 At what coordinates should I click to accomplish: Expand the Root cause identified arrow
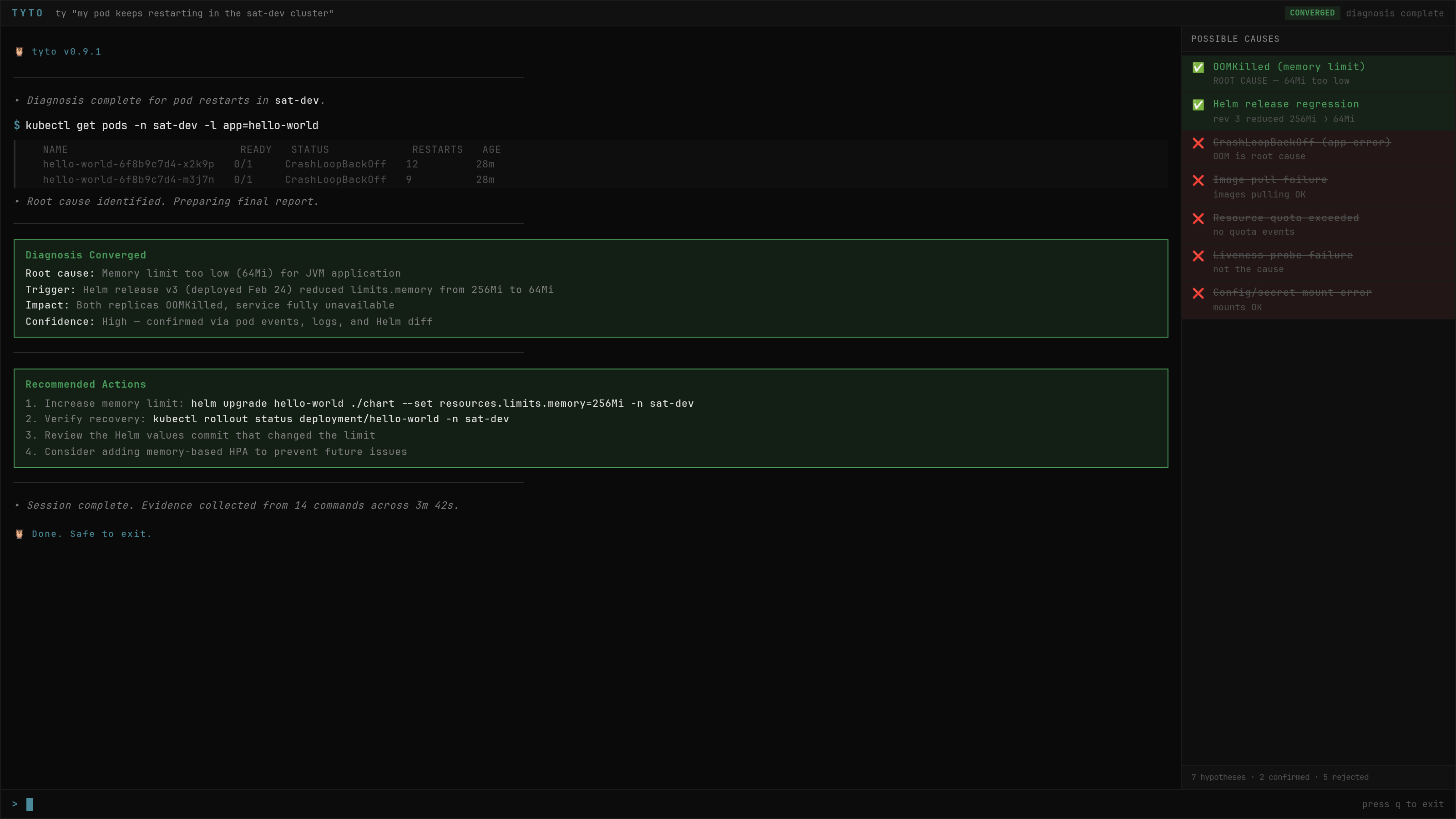click(x=18, y=201)
